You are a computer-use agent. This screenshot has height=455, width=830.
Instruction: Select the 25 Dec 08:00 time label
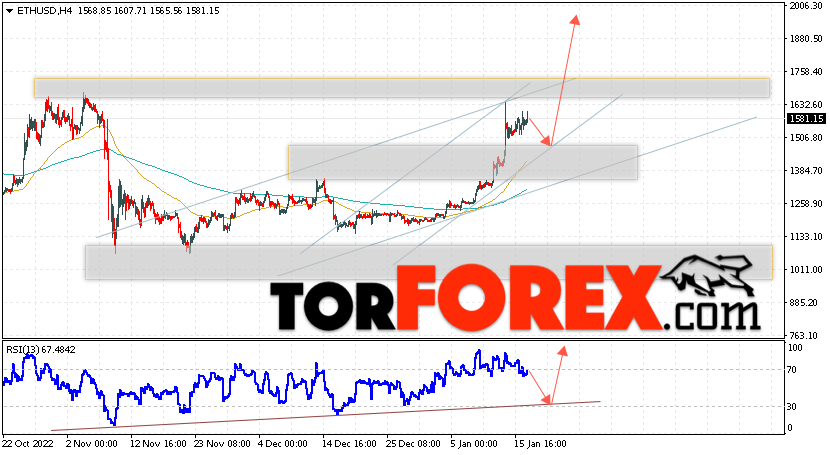413,443
